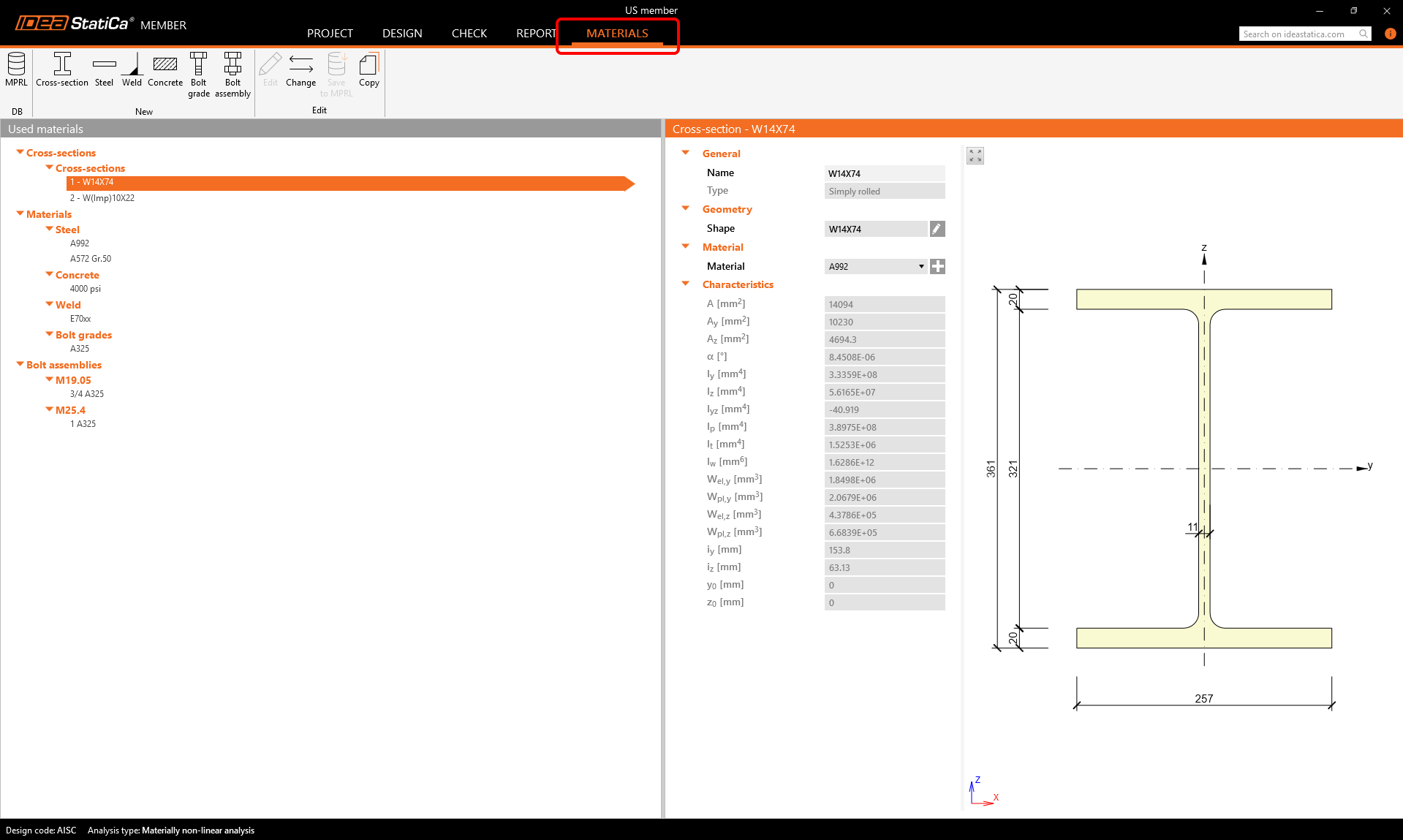Add a new Weld material
The image size is (1403, 840).
point(132,69)
